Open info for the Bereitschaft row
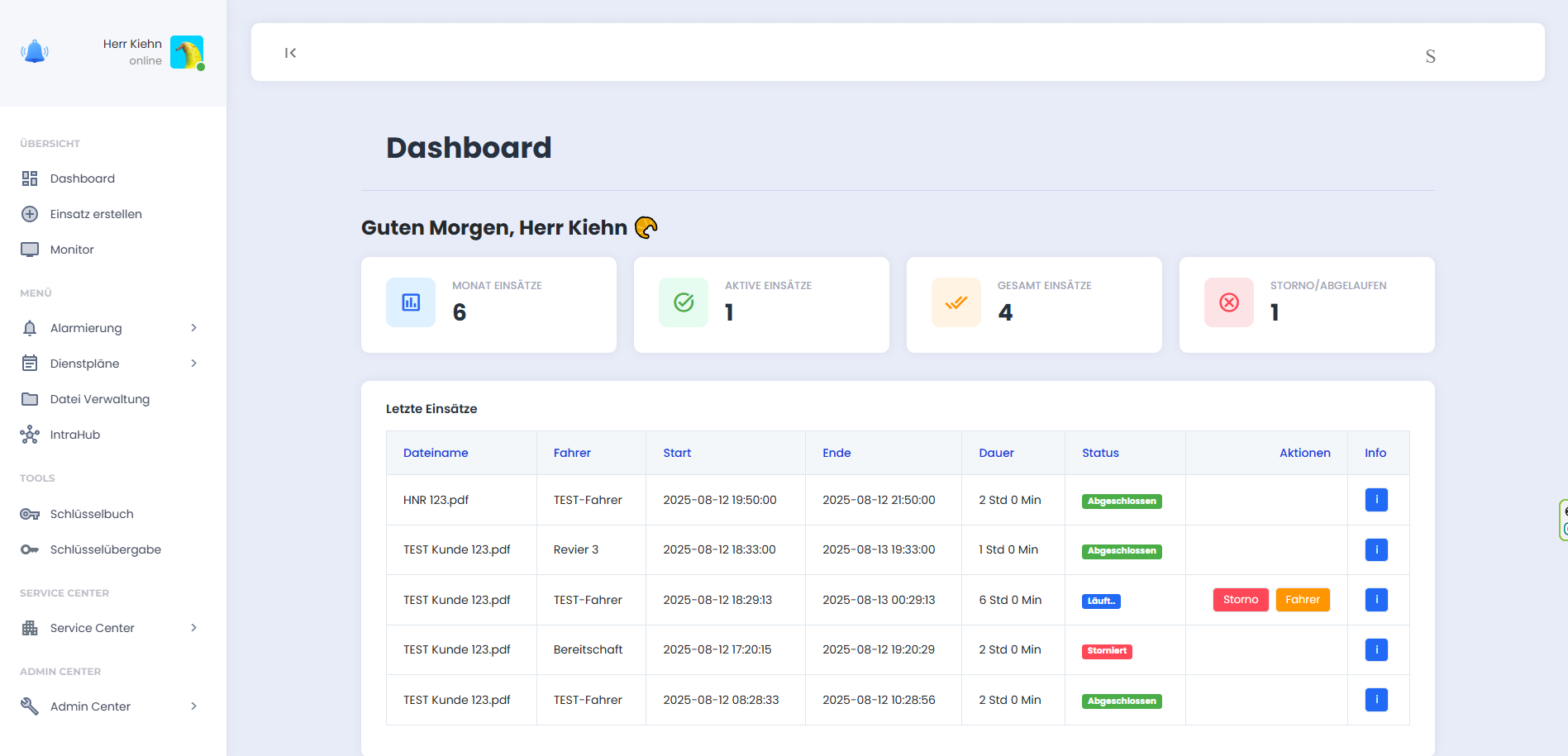The width and height of the screenshot is (1568, 756). point(1376,649)
